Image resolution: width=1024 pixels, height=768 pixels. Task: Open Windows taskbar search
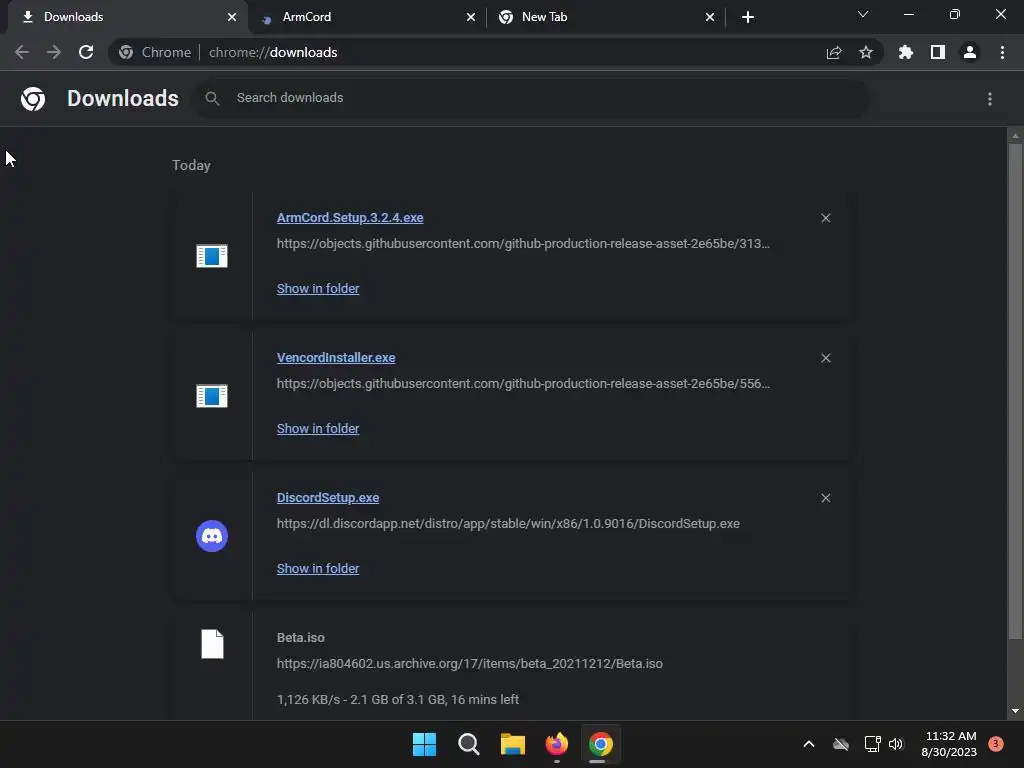[468, 744]
